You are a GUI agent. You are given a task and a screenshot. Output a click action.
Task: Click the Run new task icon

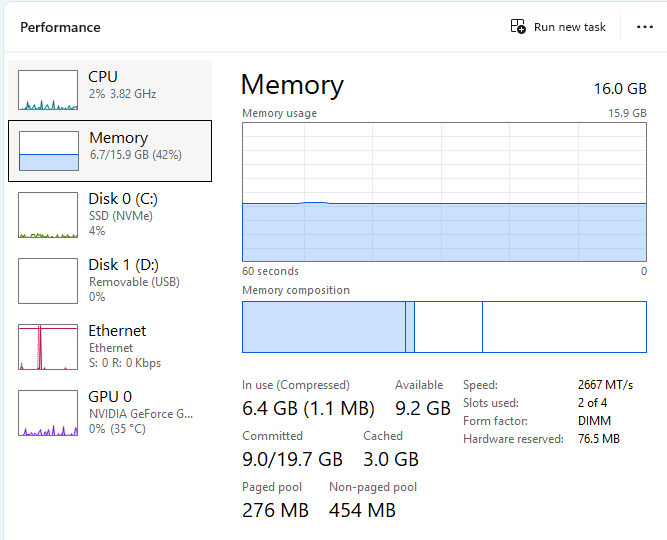pos(518,27)
